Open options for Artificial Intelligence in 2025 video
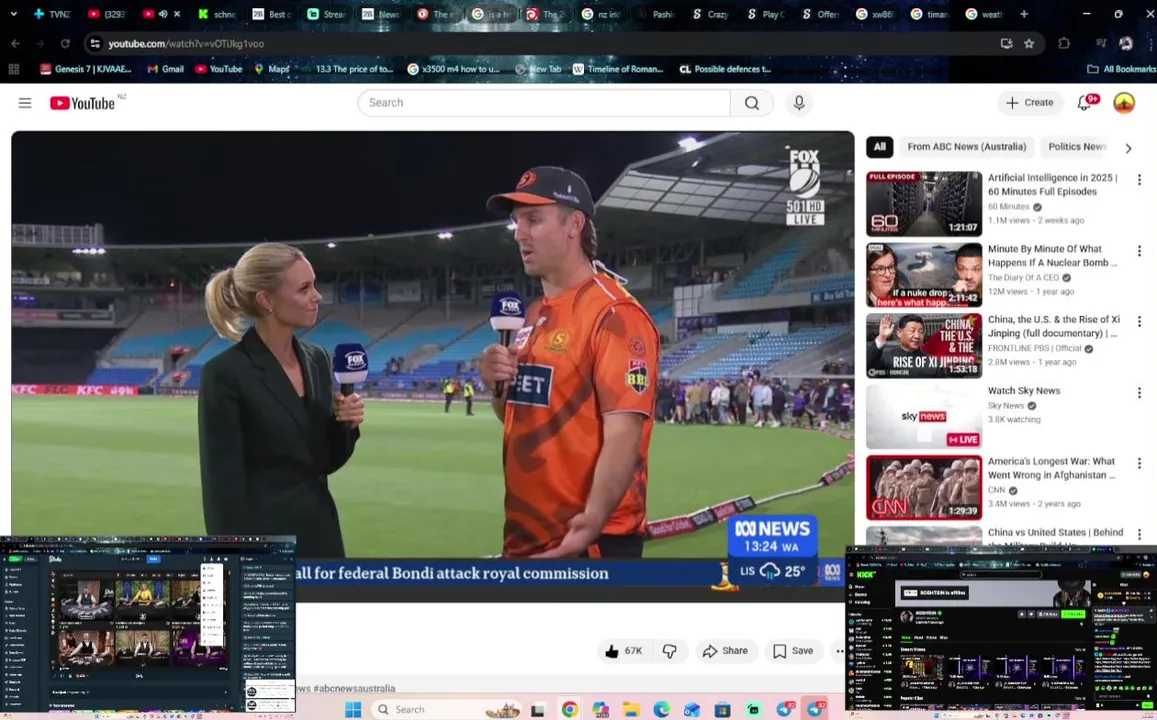This screenshot has height=720, width=1157. 1139,180
